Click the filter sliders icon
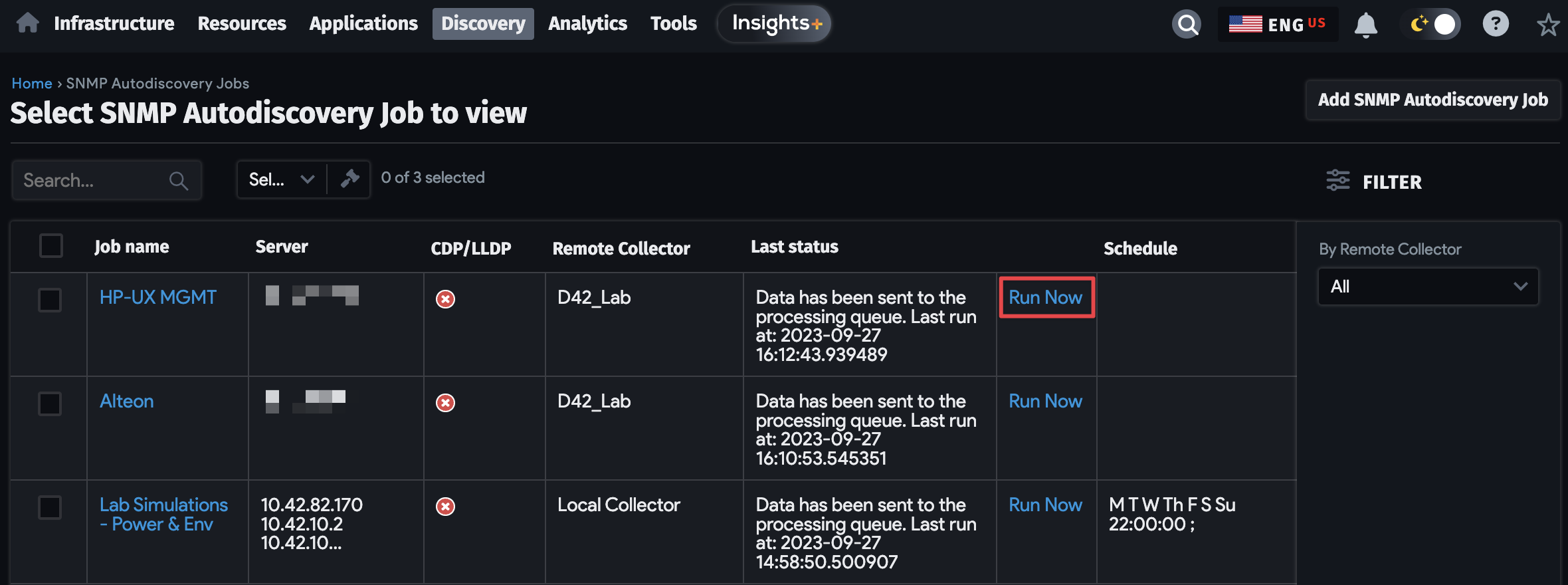This screenshot has width=1568, height=585. pyautogui.click(x=1337, y=181)
